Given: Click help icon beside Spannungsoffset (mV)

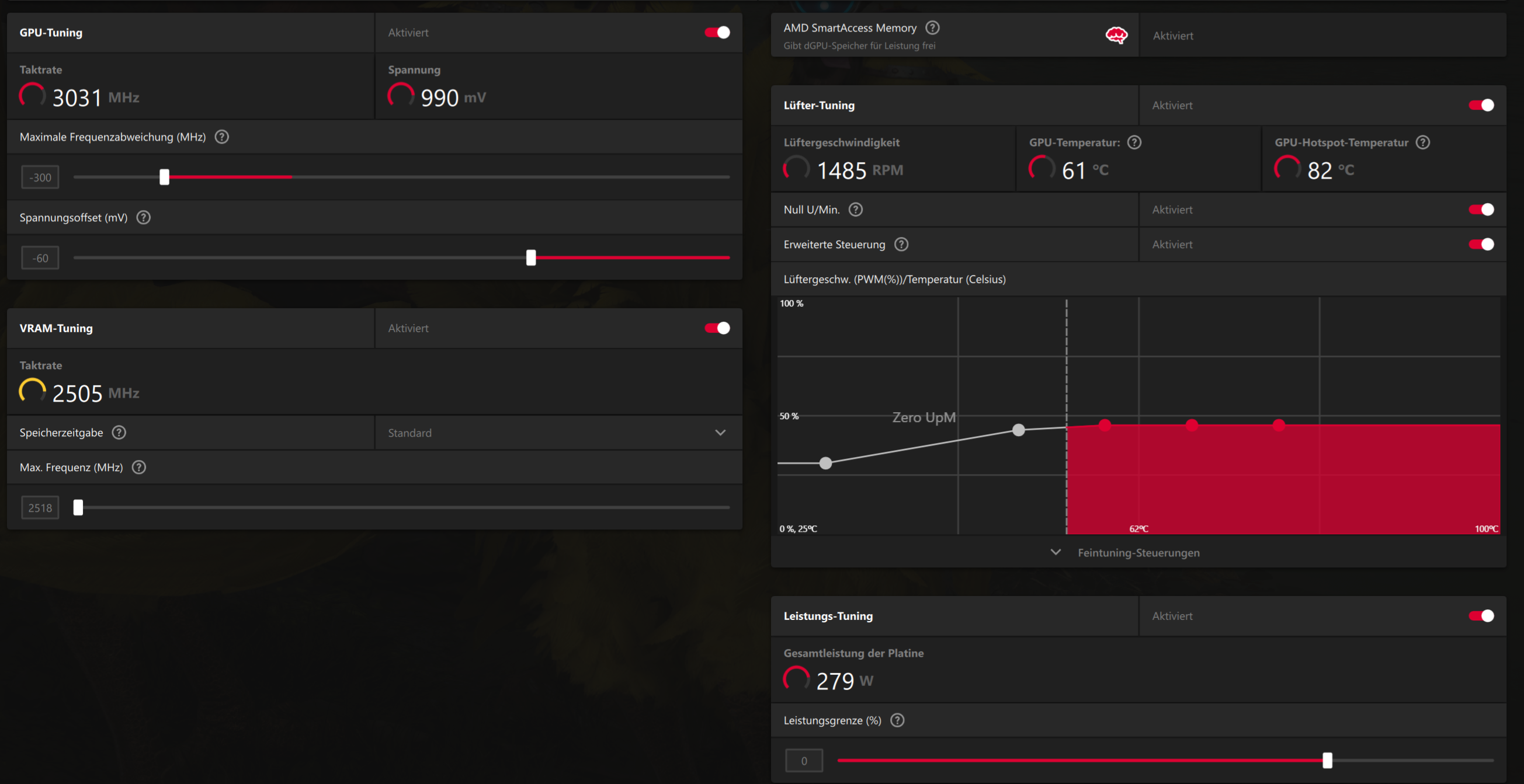Looking at the screenshot, I should (143, 218).
